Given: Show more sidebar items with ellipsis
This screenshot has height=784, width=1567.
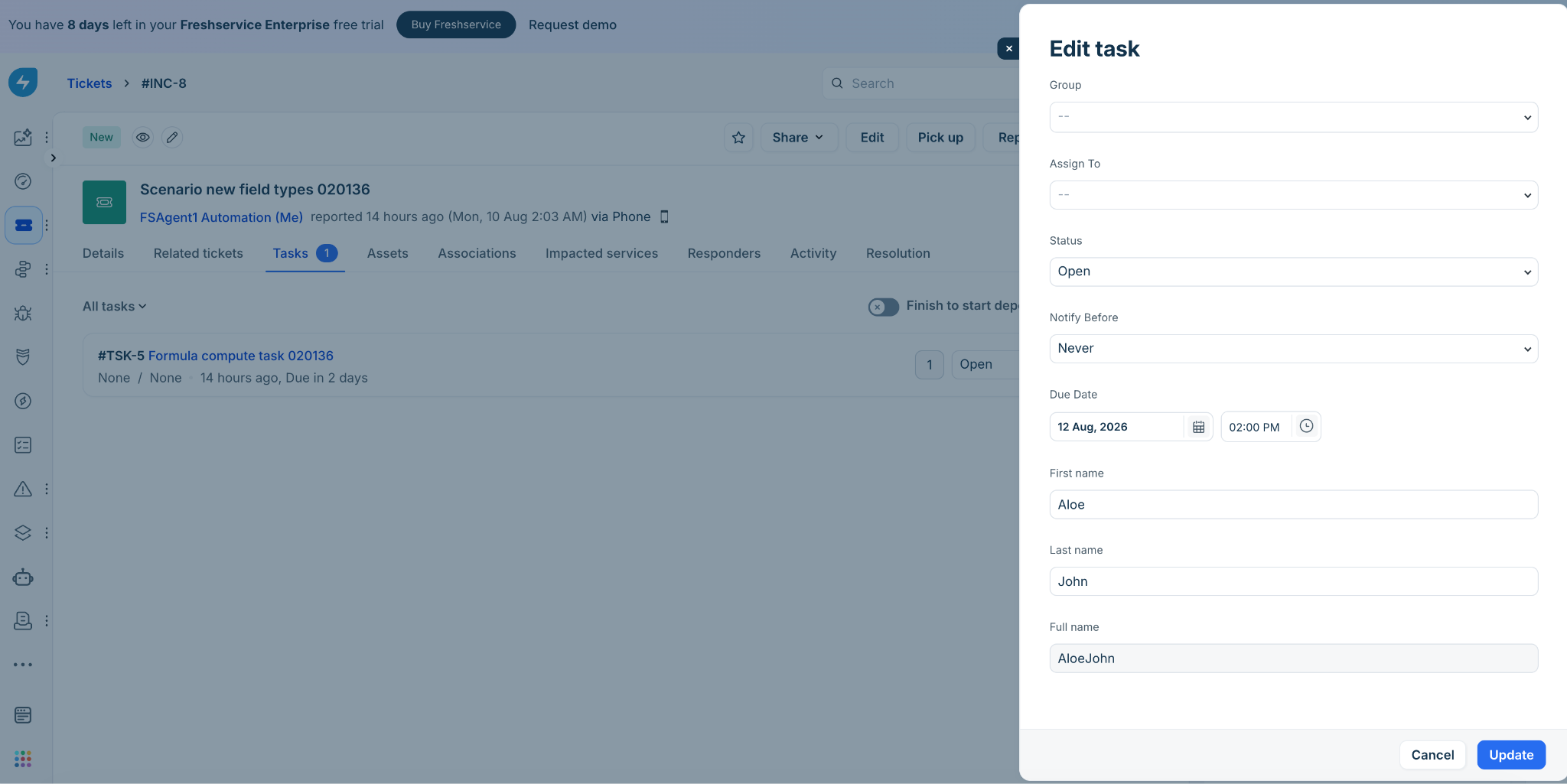Looking at the screenshot, I should 23,665.
